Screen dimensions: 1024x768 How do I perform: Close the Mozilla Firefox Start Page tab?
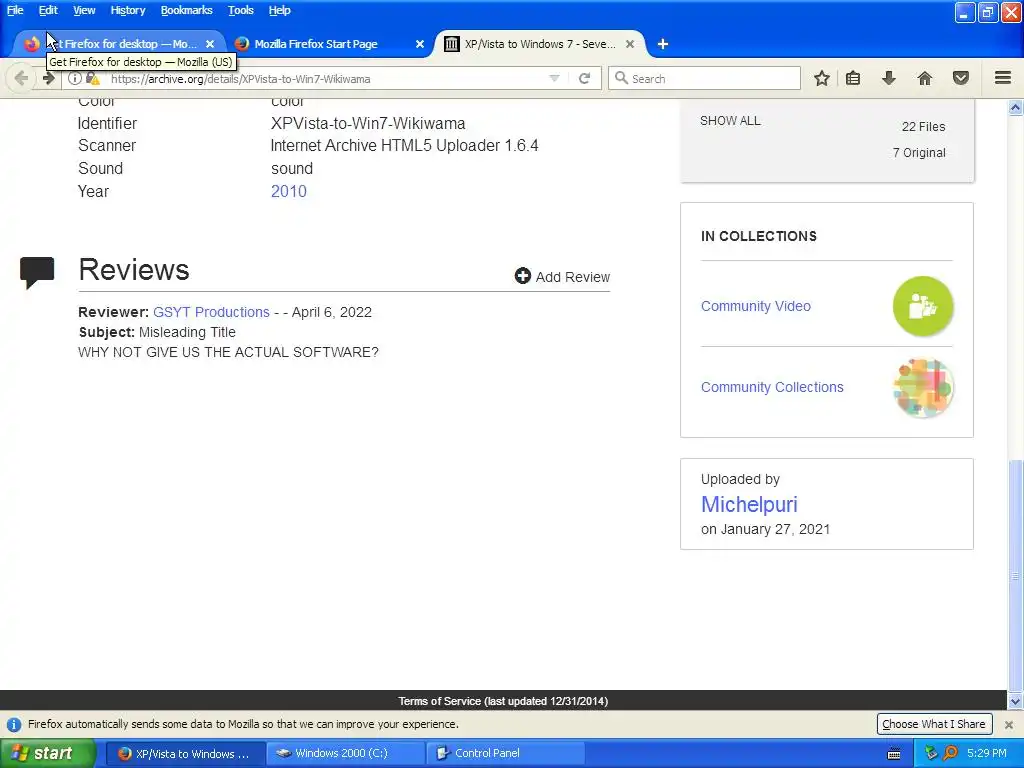pos(420,44)
